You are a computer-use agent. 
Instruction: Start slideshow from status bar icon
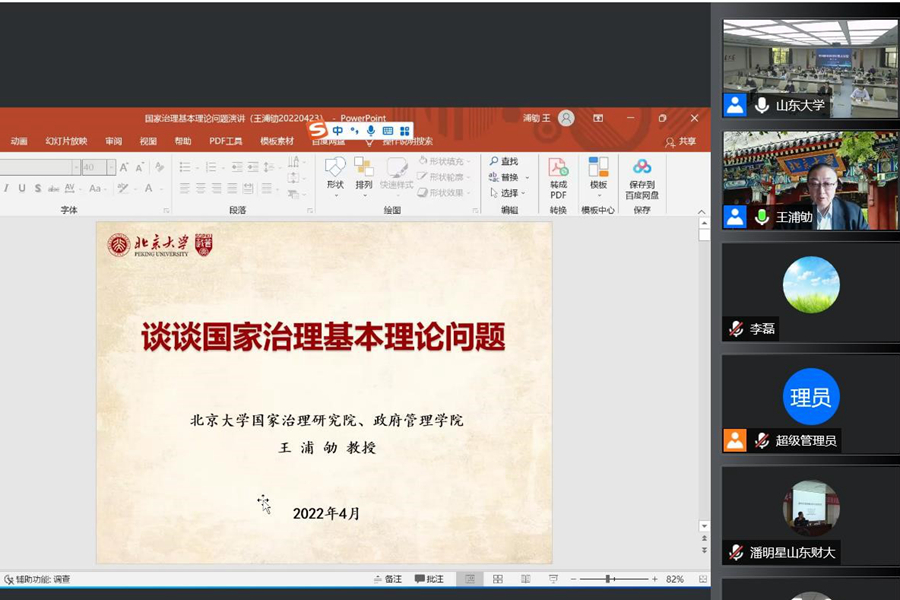tap(553, 579)
